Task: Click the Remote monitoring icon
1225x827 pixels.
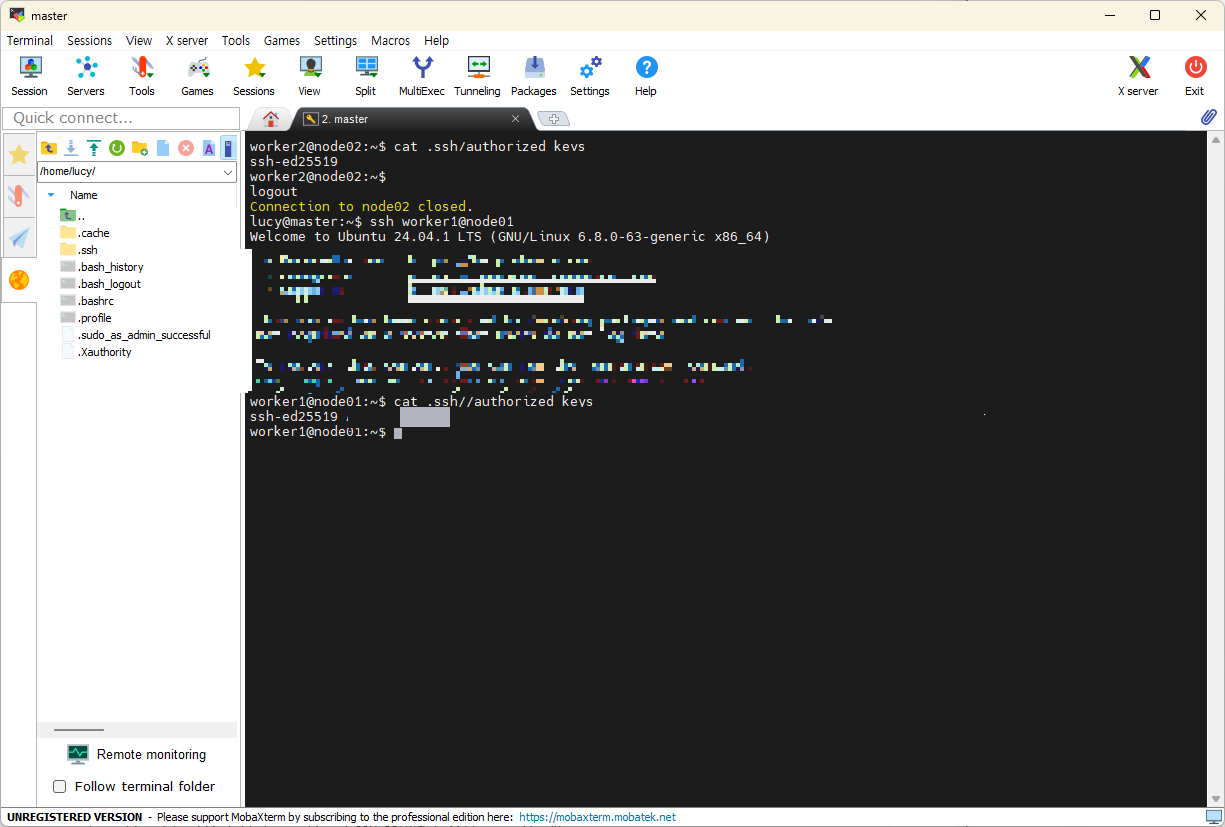Action: click(78, 754)
